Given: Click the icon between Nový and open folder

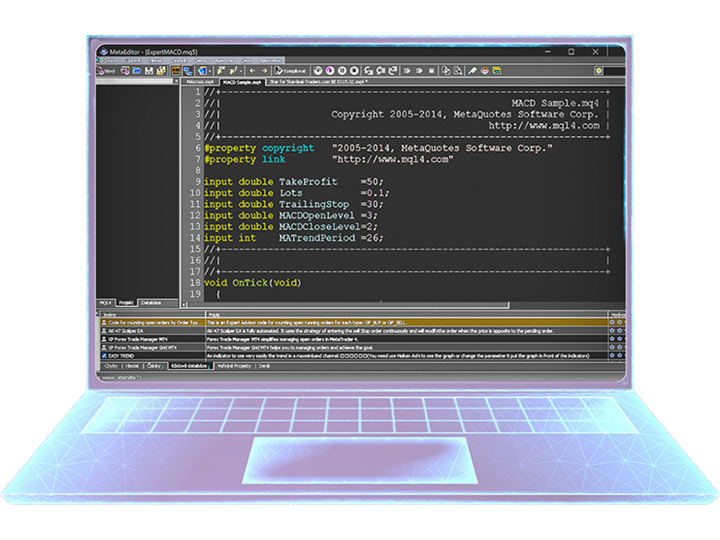Looking at the screenshot, I should click(125, 71).
